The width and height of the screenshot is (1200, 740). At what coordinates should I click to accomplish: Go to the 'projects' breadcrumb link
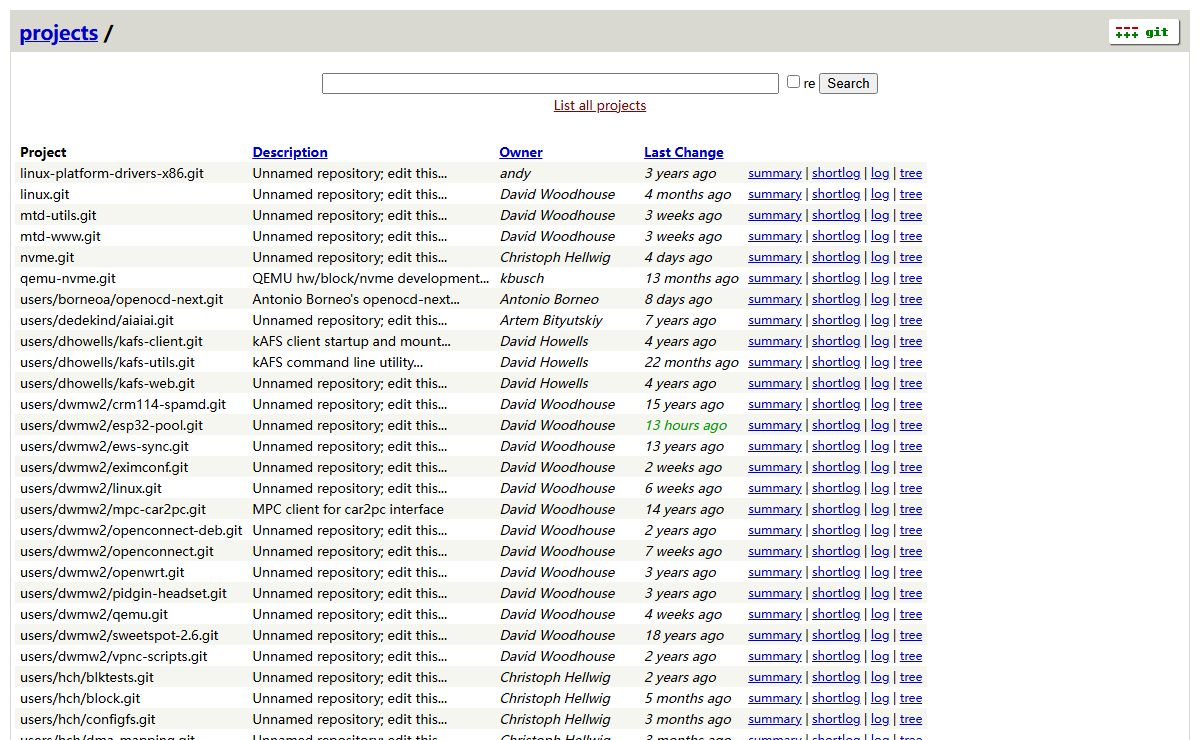(x=59, y=33)
